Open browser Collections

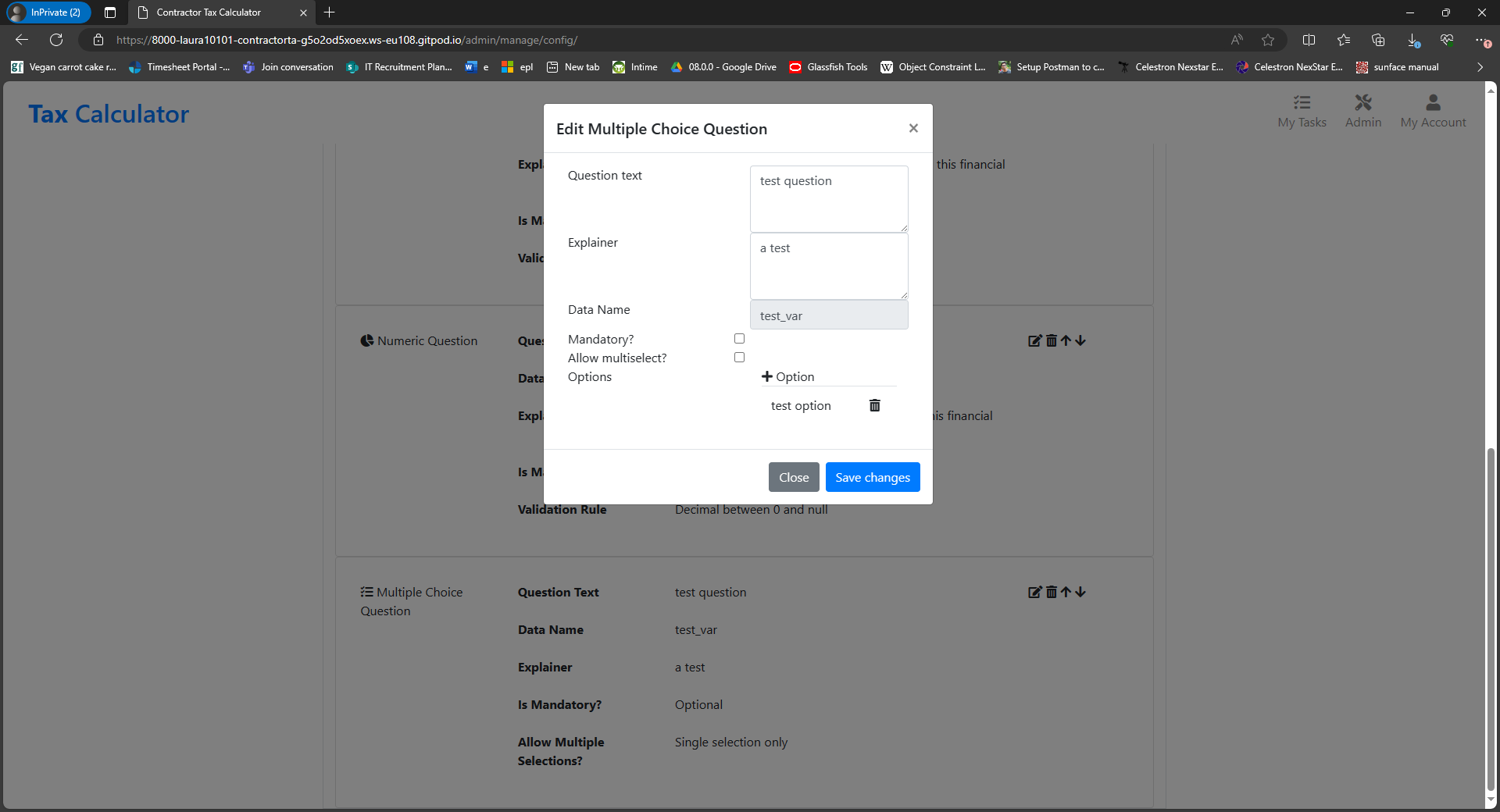(x=1378, y=40)
